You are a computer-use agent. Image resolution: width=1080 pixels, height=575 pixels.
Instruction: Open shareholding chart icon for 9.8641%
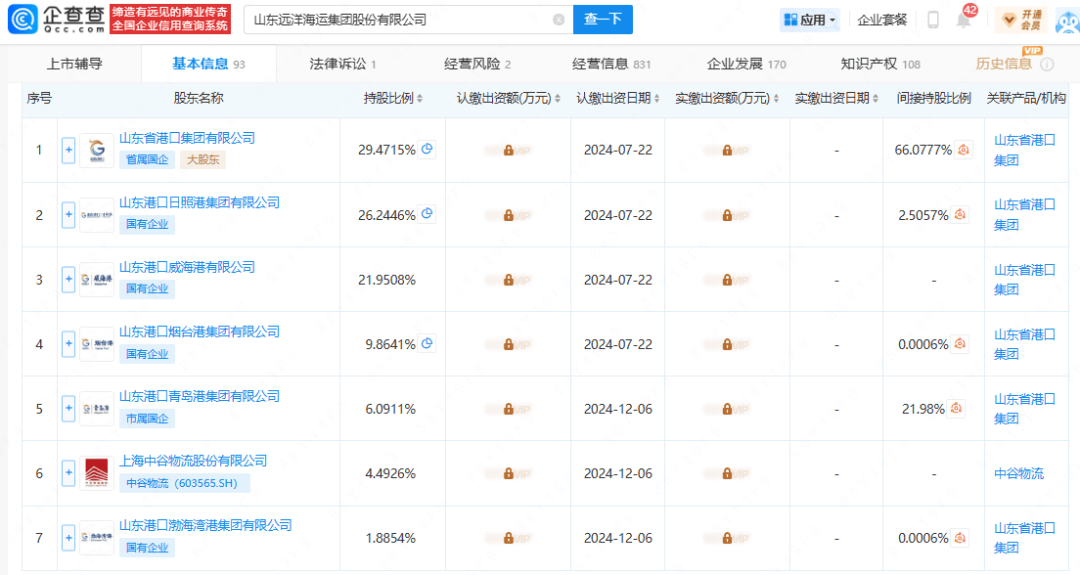[x=427, y=343]
